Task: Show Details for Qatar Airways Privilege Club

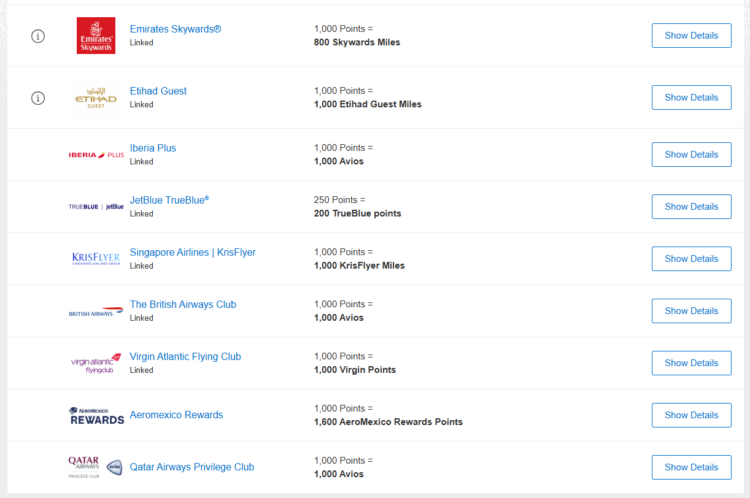Action: 691,467
